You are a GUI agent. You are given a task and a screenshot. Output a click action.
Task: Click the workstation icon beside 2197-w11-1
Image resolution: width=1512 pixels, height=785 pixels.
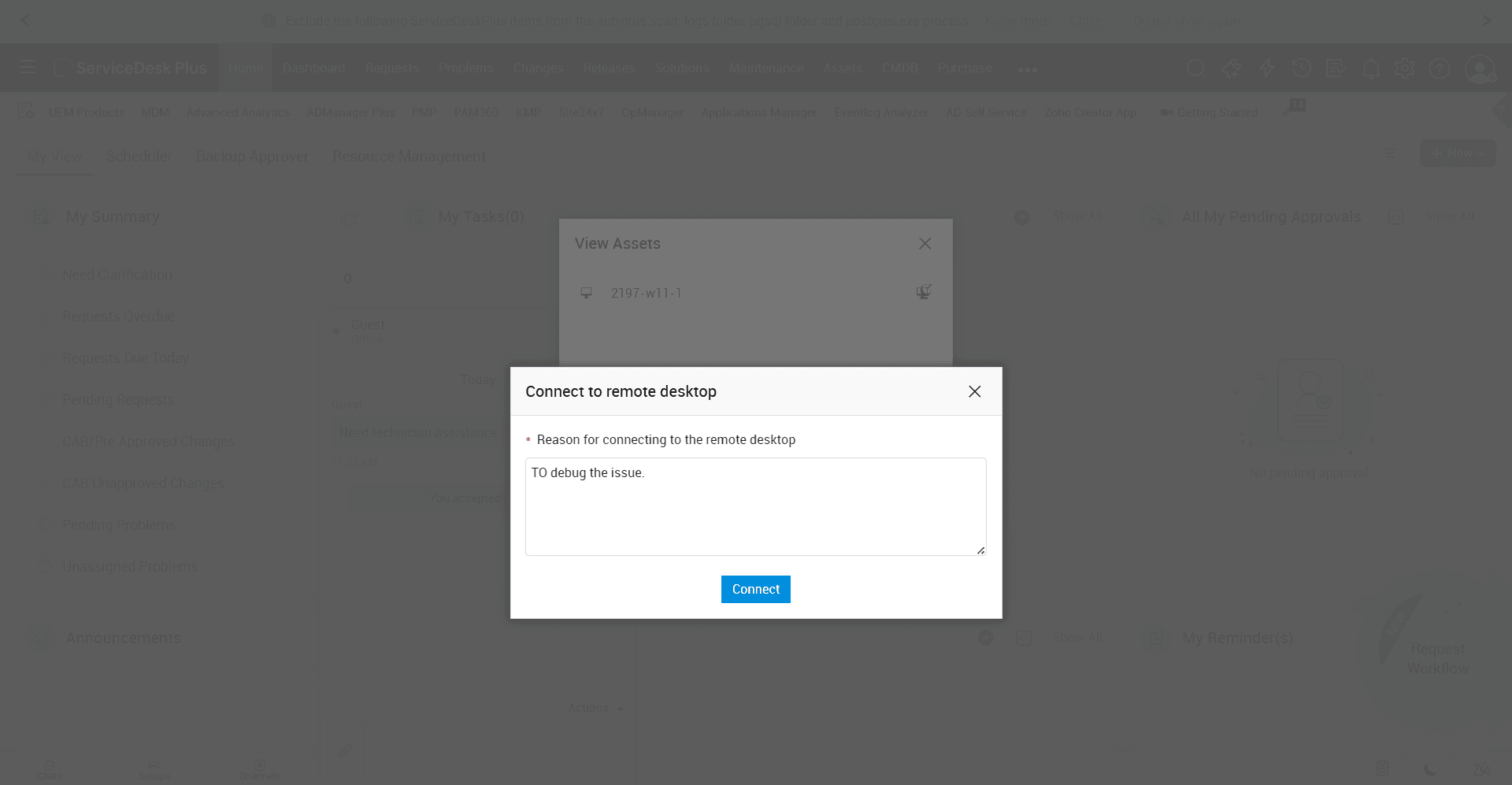(586, 293)
